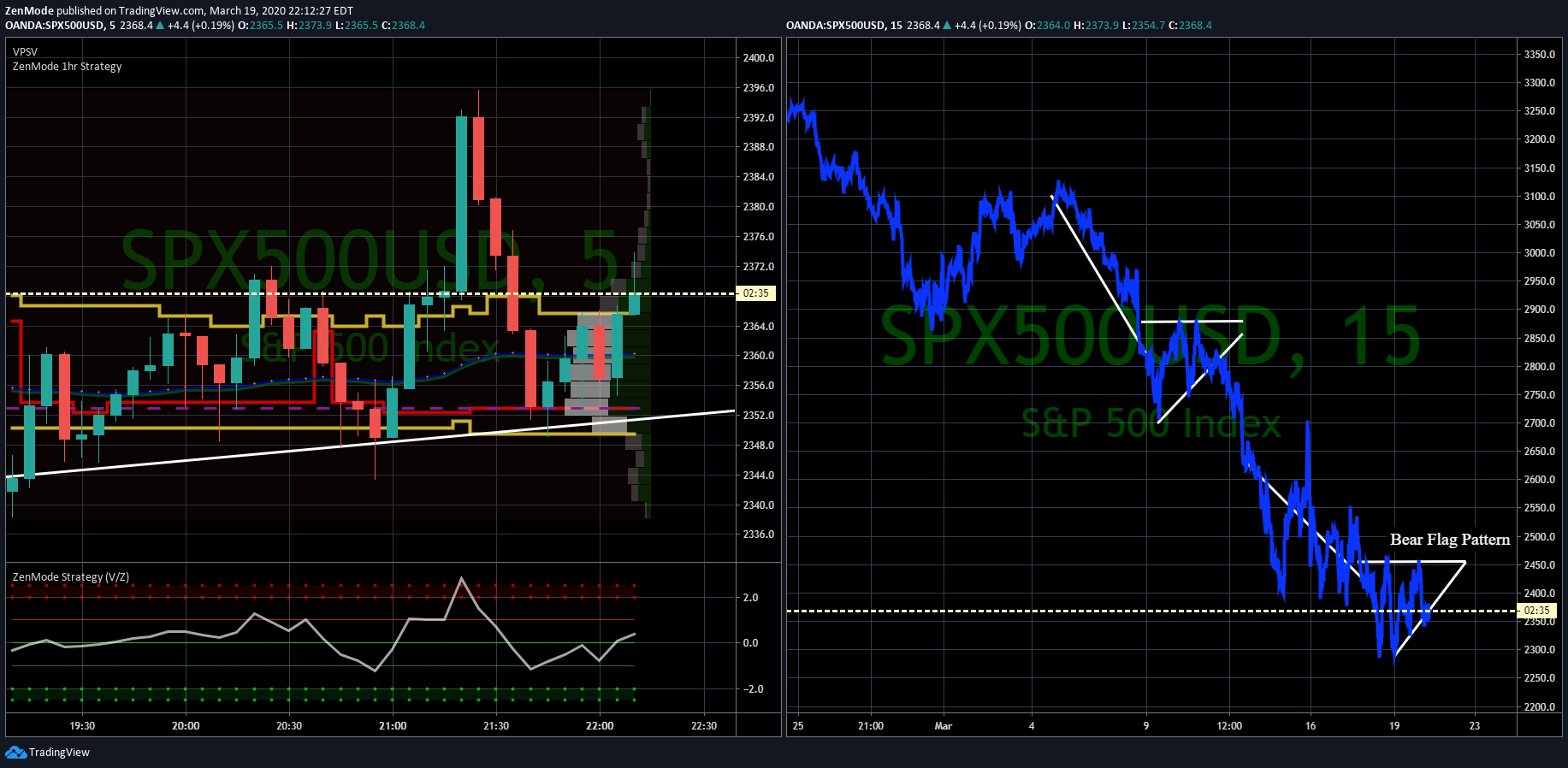1568x768 pixels.
Task: Click the 2396.0 price axis label
Action: [759, 88]
